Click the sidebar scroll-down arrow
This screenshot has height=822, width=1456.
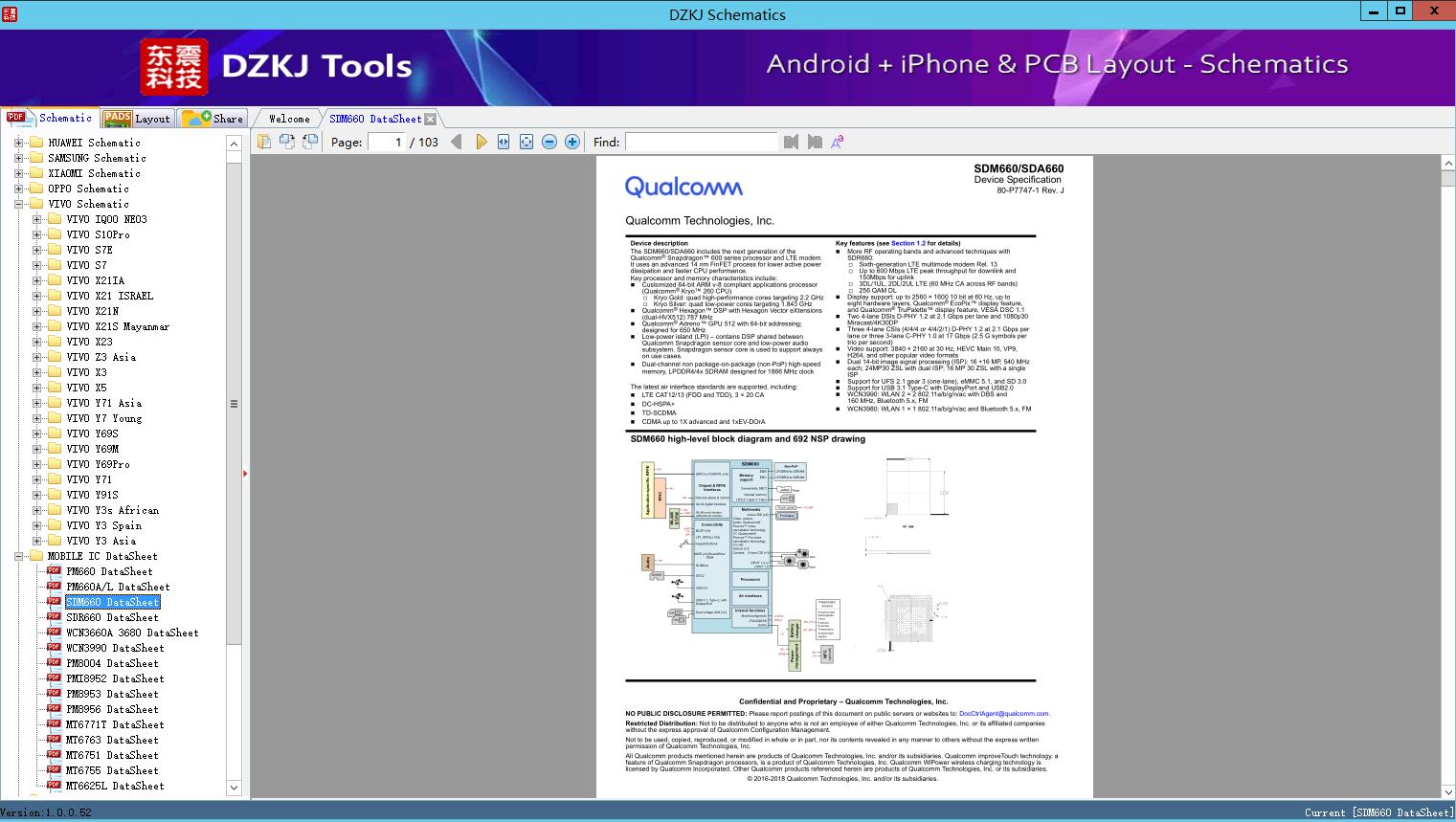coord(234,788)
